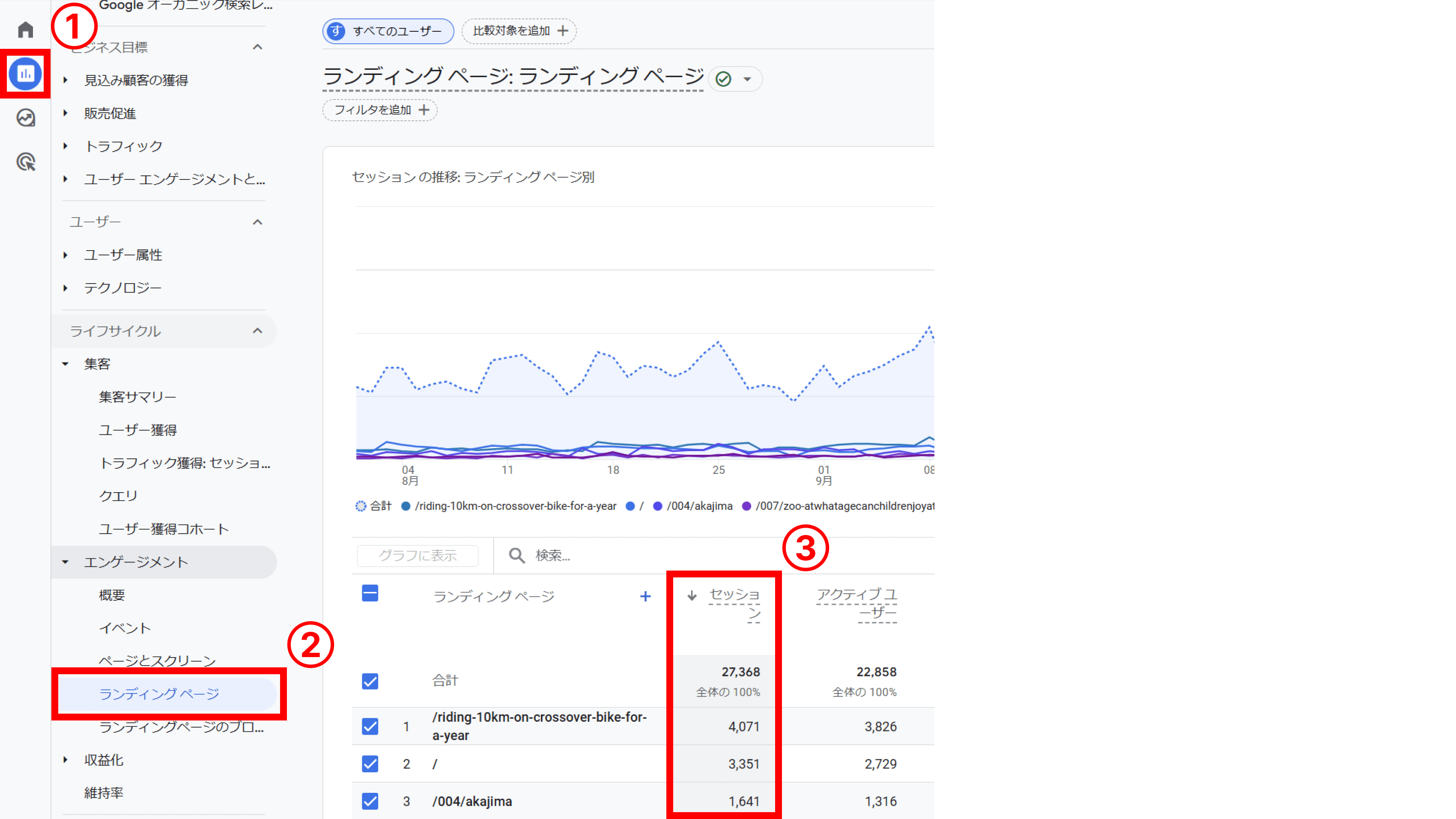1456x819 pixels.
Task: Click the 4,071 sessions cell
Action: pyautogui.click(x=744, y=726)
